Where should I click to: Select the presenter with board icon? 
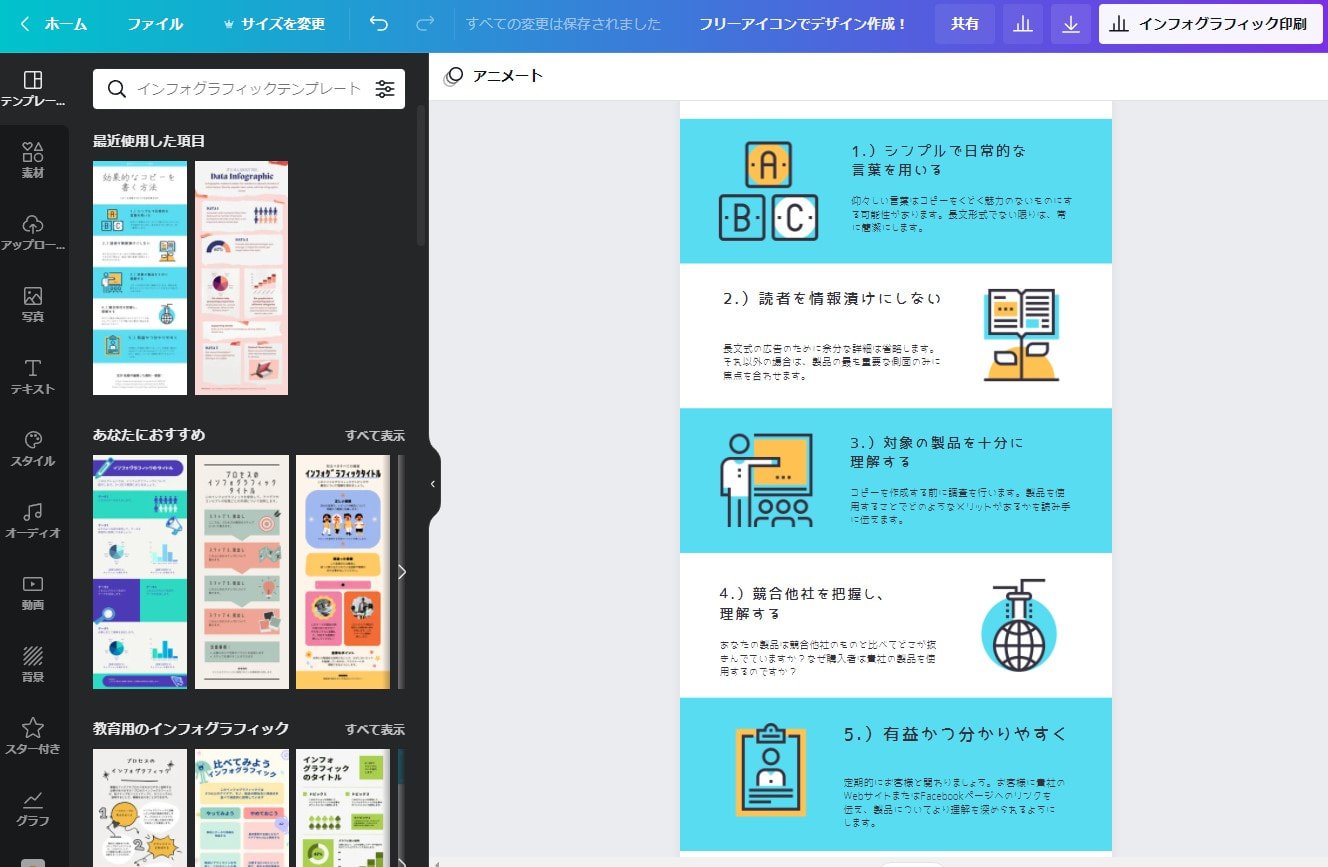pyautogui.click(x=767, y=480)
